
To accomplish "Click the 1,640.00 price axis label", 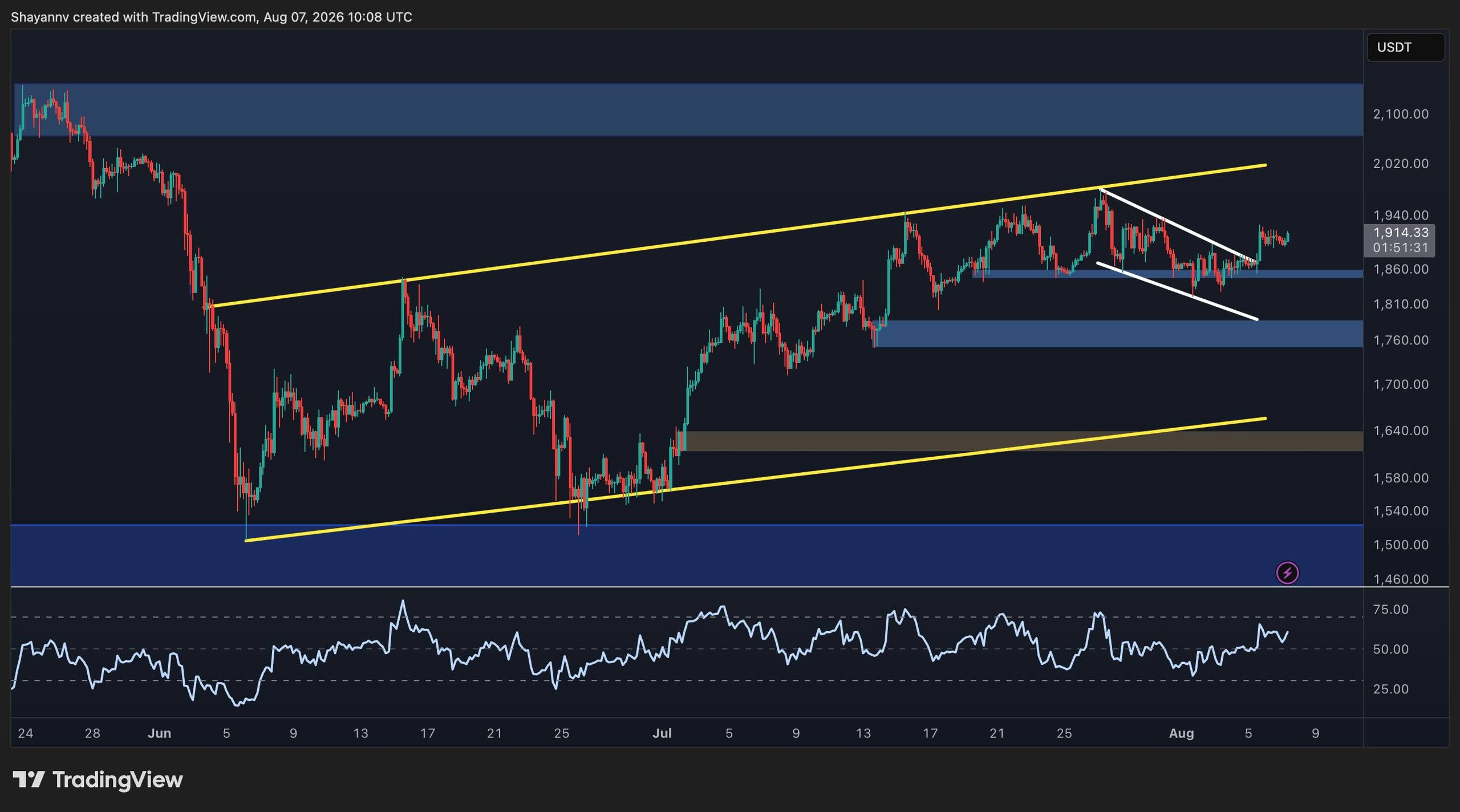I will 1401,431.
